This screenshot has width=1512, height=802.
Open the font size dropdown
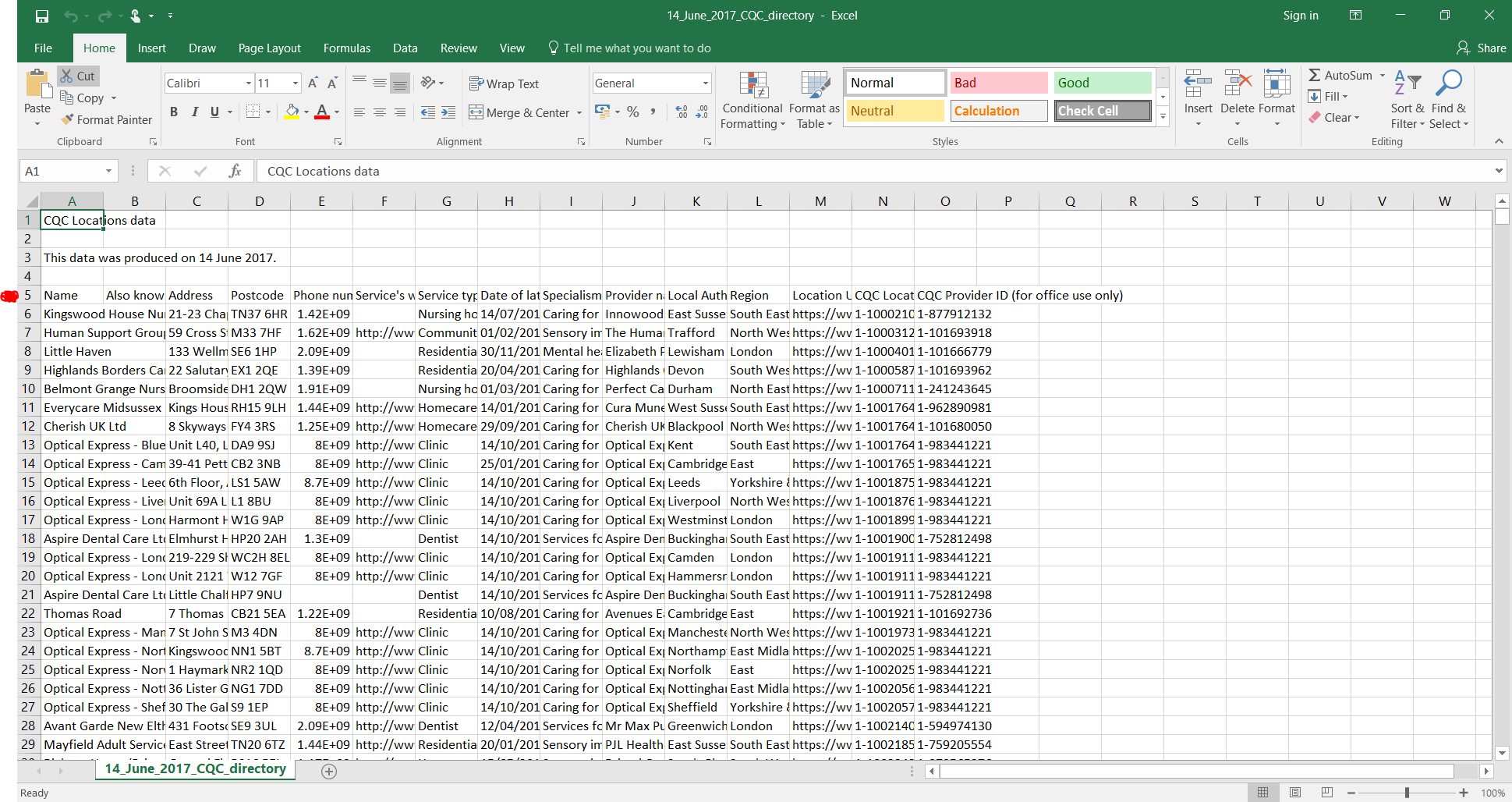[x=293, y=83]
